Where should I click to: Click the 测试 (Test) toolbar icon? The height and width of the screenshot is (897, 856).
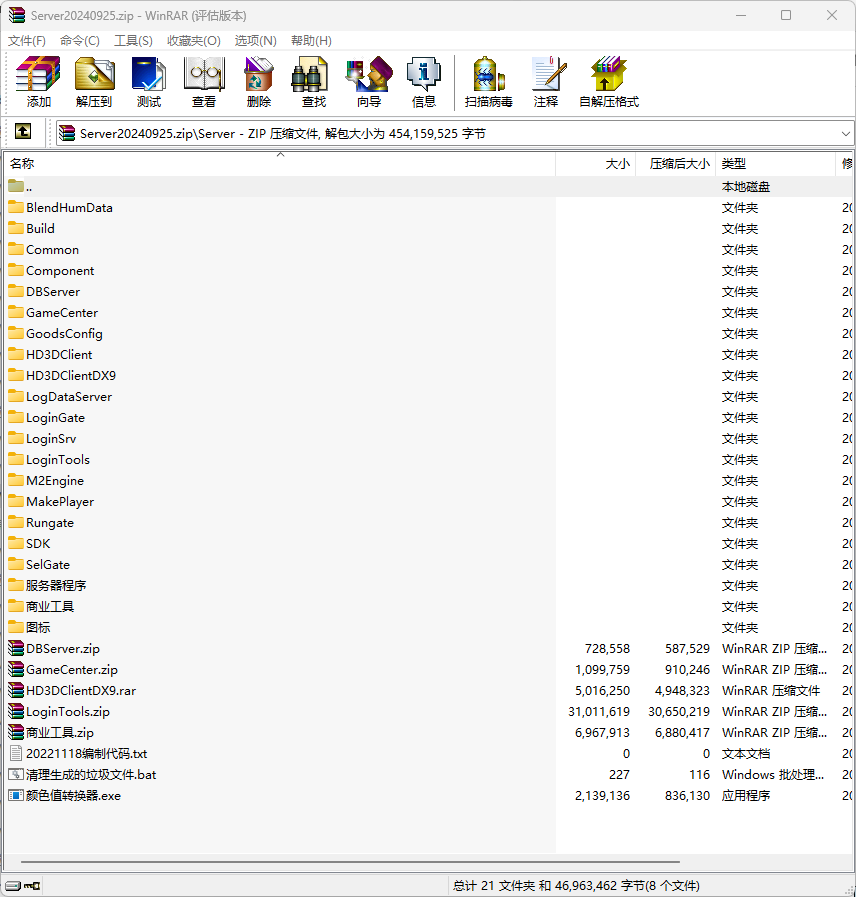tap(149, 82)
